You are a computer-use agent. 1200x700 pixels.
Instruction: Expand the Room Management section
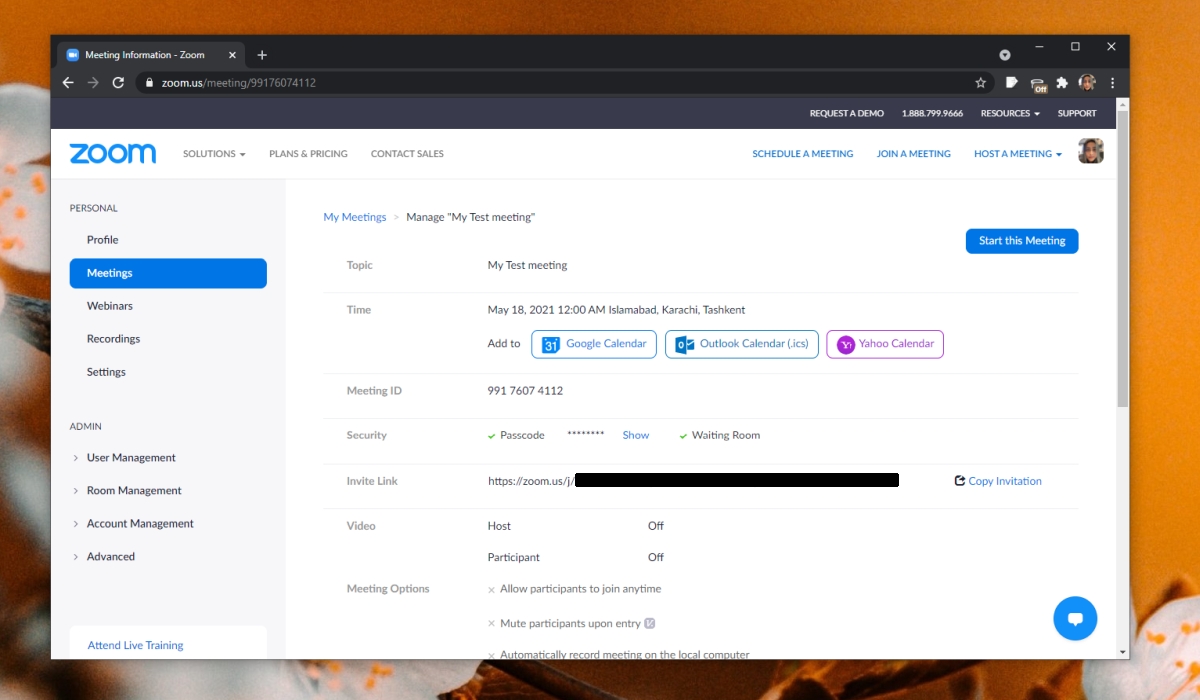(134, 491)
